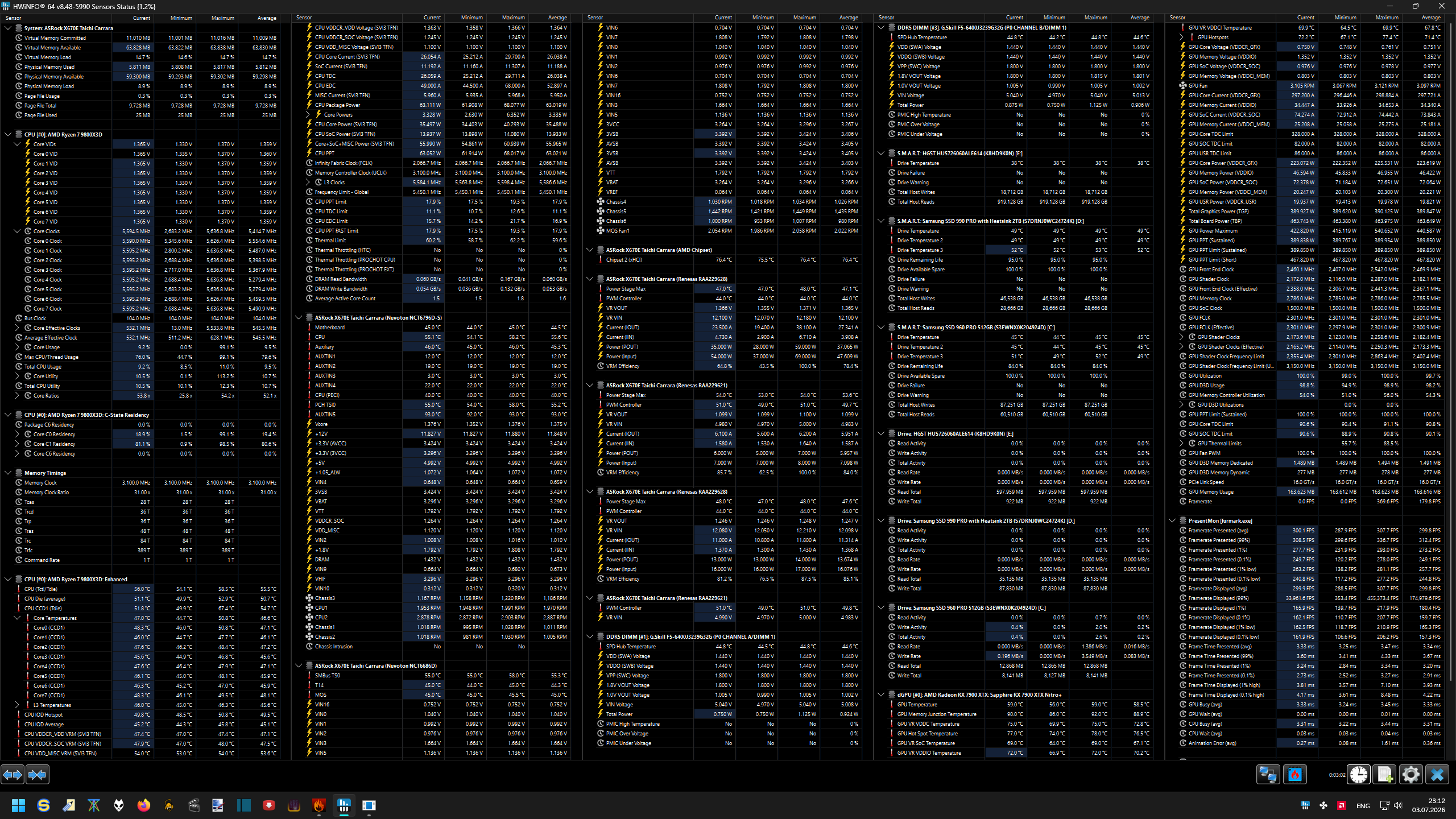
Task: Click the thermometer icon beside Motherboard
Action: coord(309,328)
